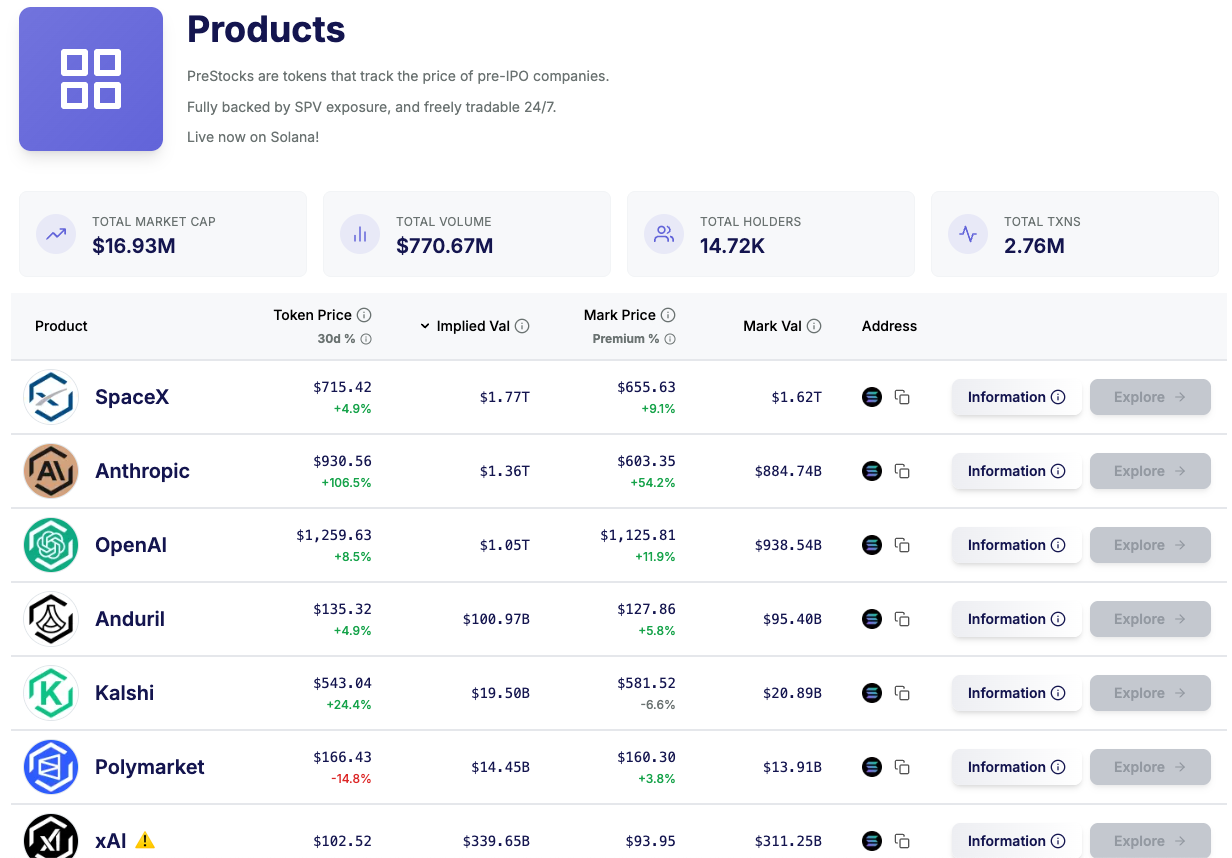The height and width of the screenshot is (858, 1232).
Task: Open Solana explorer icon for Anthropic
Action: coord(872,471)
